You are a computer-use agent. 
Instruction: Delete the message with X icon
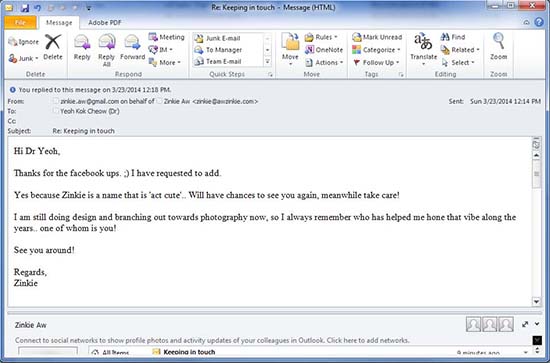pyautogui.click(x=53, y=47)
